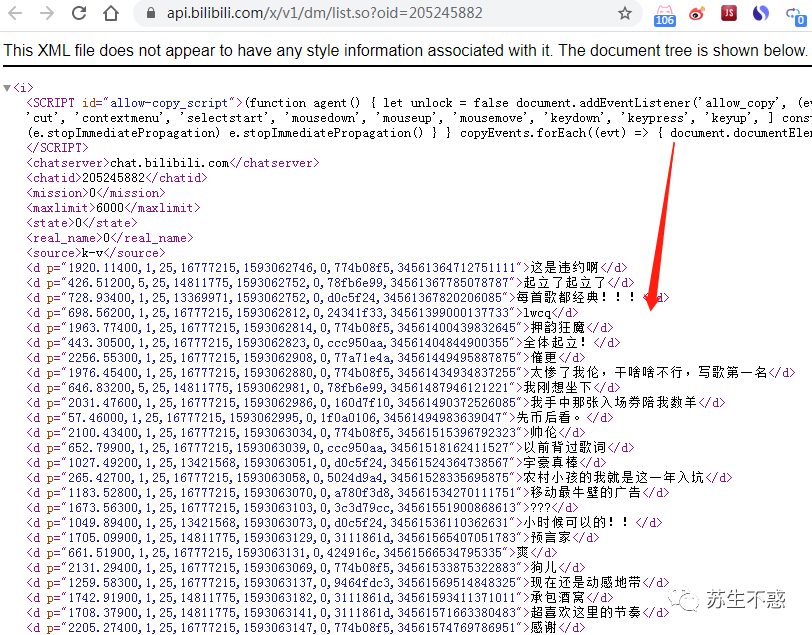
Task: Select danmaku text 催更
Action: click(544, 358)
